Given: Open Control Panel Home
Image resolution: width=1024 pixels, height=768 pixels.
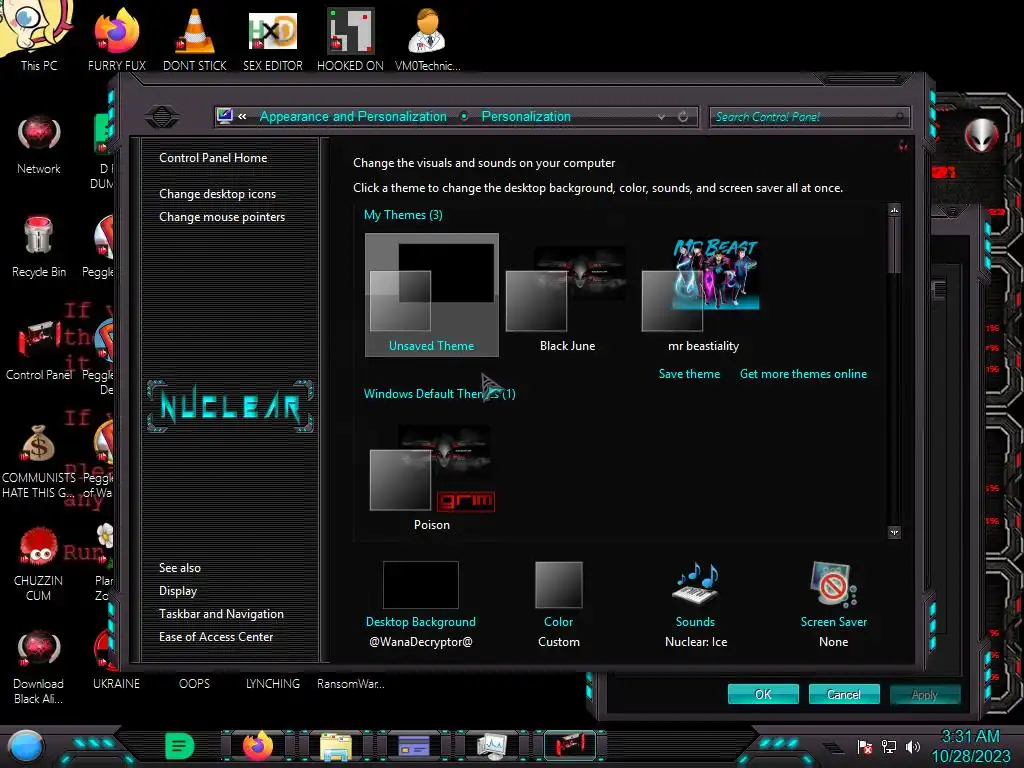Looking at the screenshot, I should pyautogui.click(x=213, y=157).
